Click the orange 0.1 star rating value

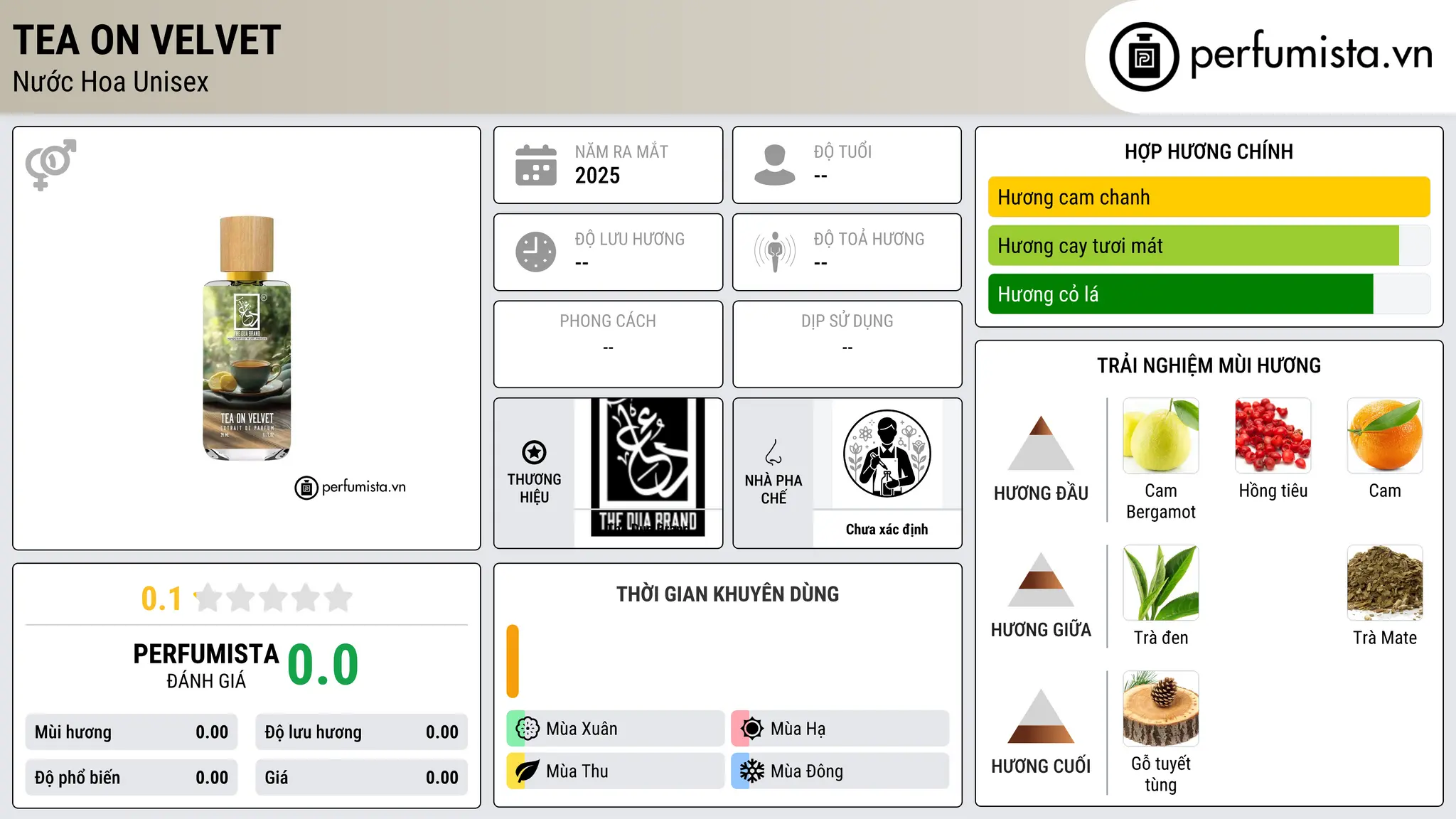coord(161,599)
